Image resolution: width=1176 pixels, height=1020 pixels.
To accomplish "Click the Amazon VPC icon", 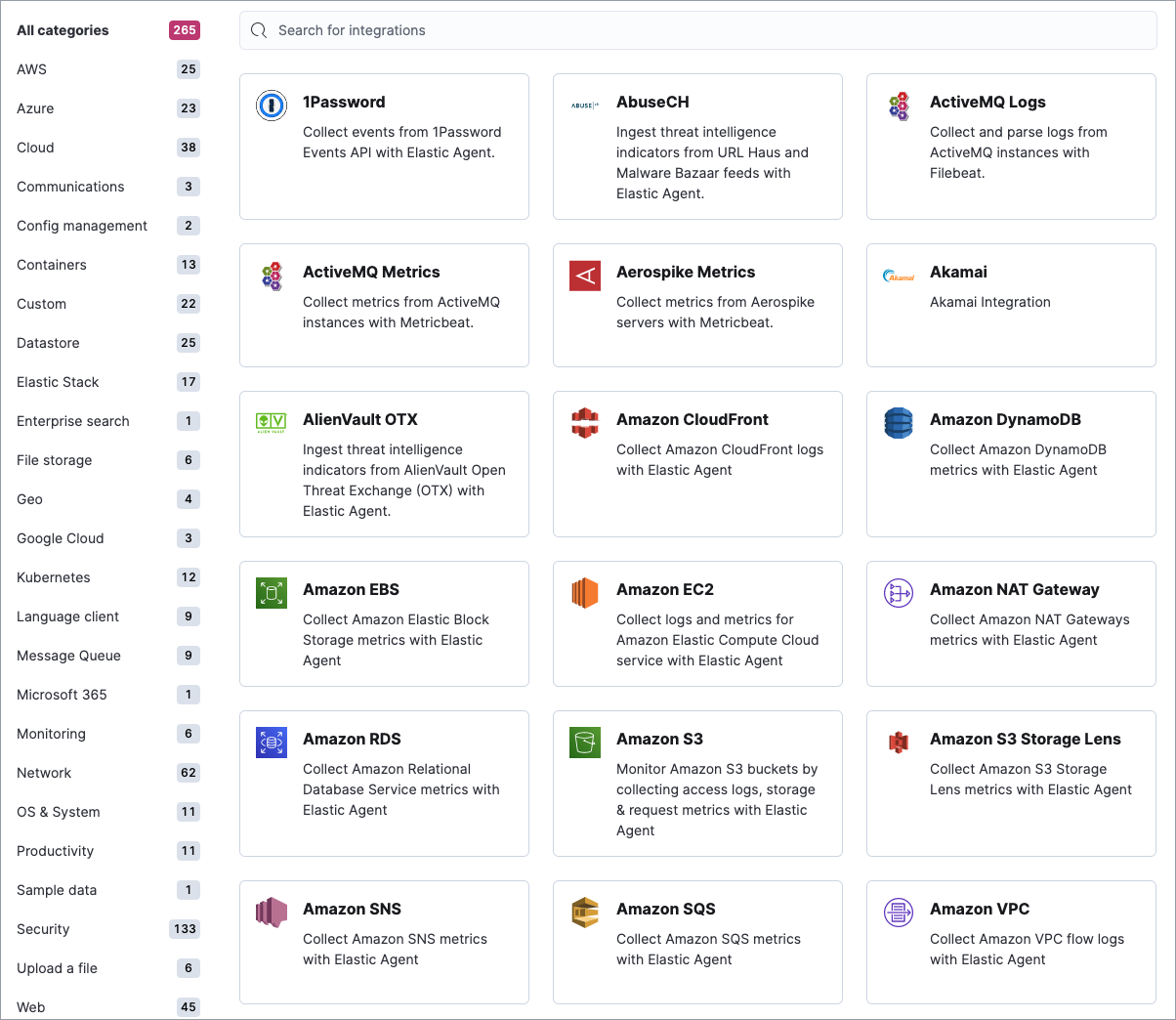I will tap(899, 913).
